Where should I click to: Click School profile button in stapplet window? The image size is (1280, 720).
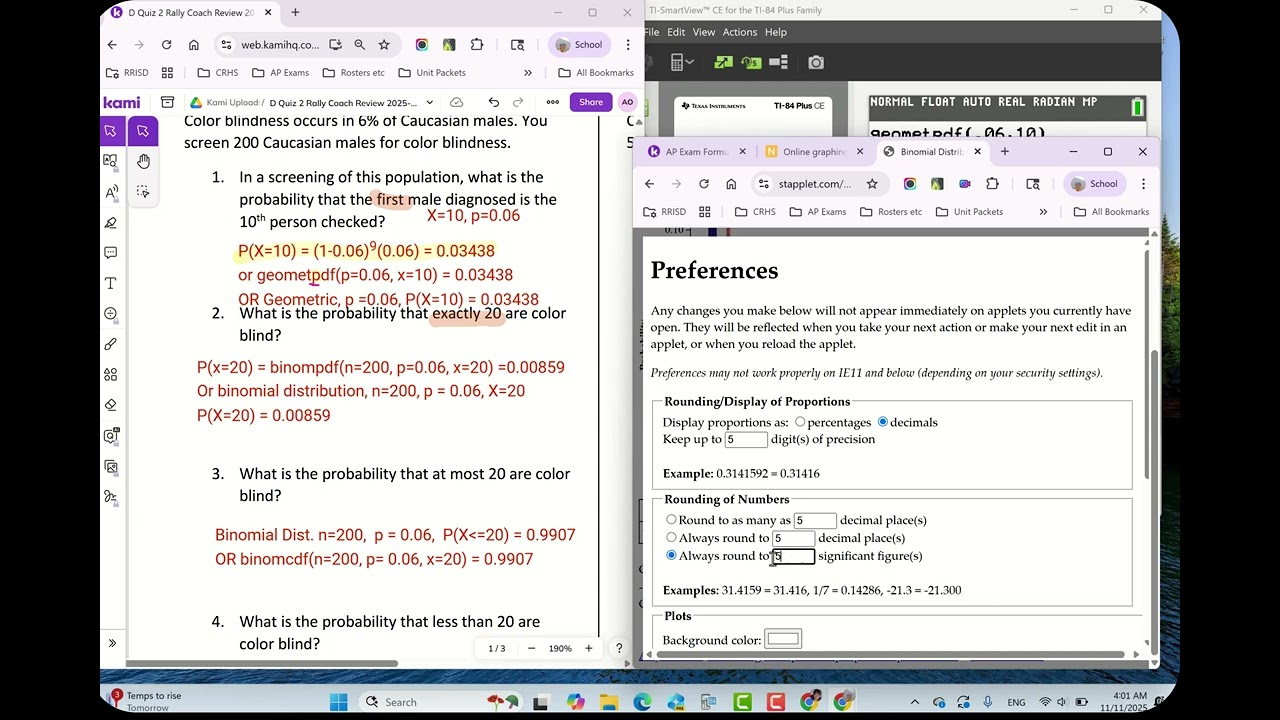[x=1094, y=184]
